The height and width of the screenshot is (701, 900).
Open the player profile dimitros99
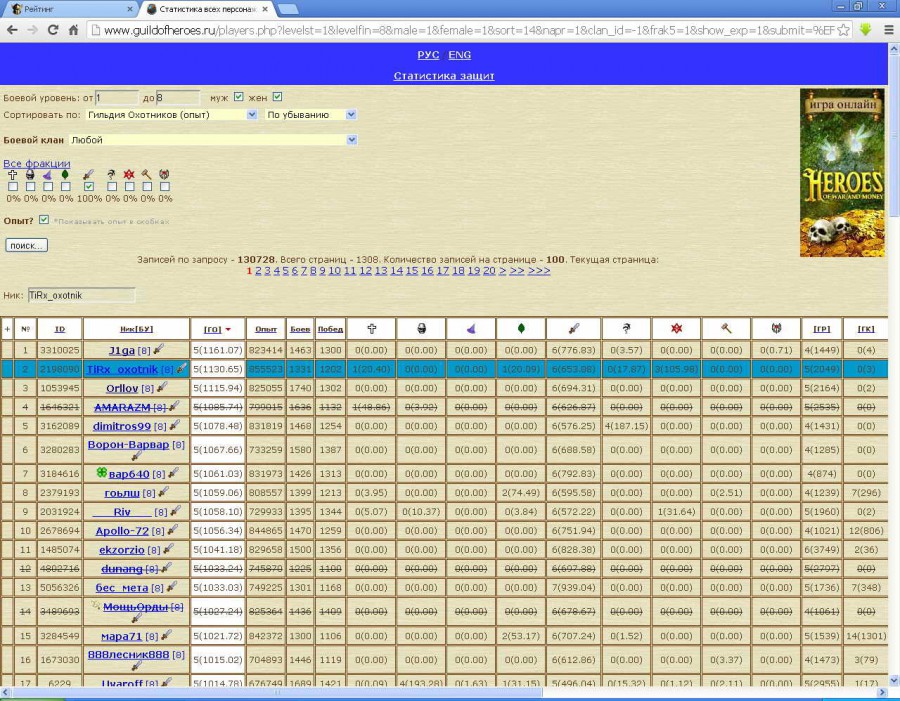pos(122,426)
